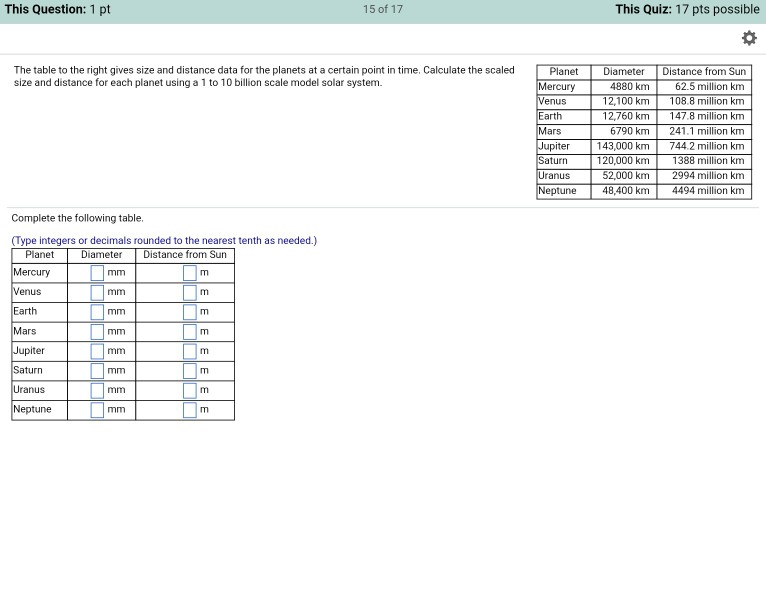Click 'This Quiz: 17 pts possible' text
766x614 pixels.
tap(687, 9)
